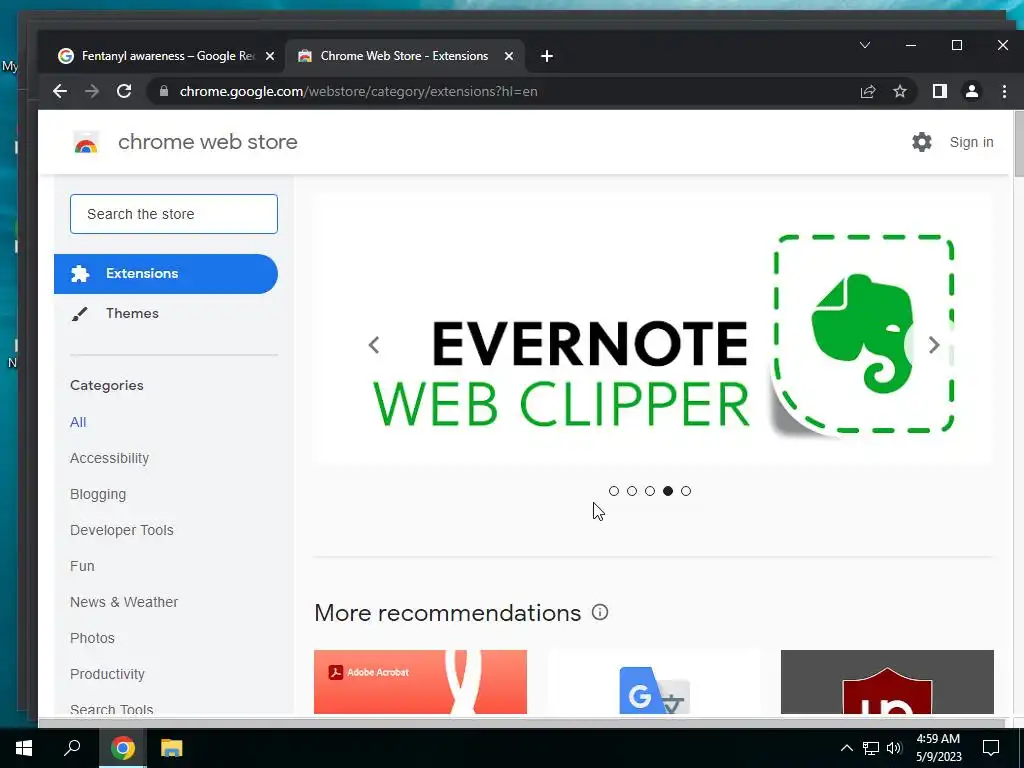Open the Blogging category

click(98, 494)
